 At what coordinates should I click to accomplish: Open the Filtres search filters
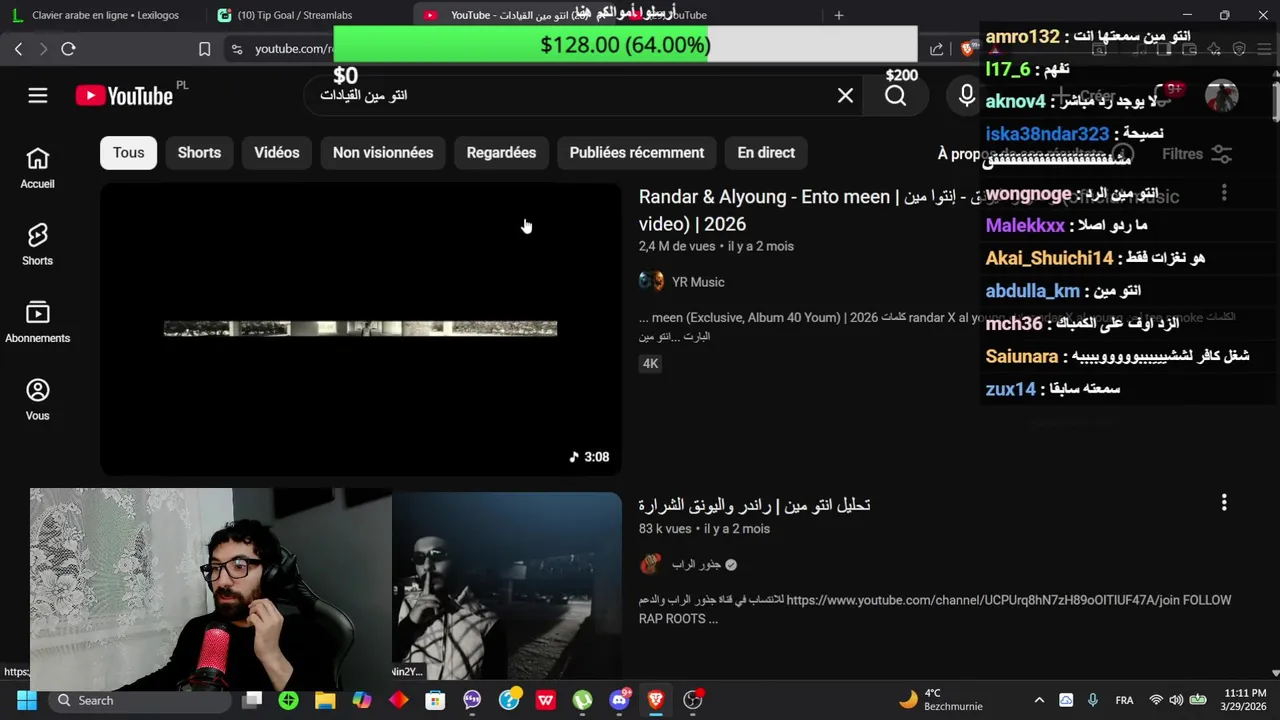tap(1196, 154)
